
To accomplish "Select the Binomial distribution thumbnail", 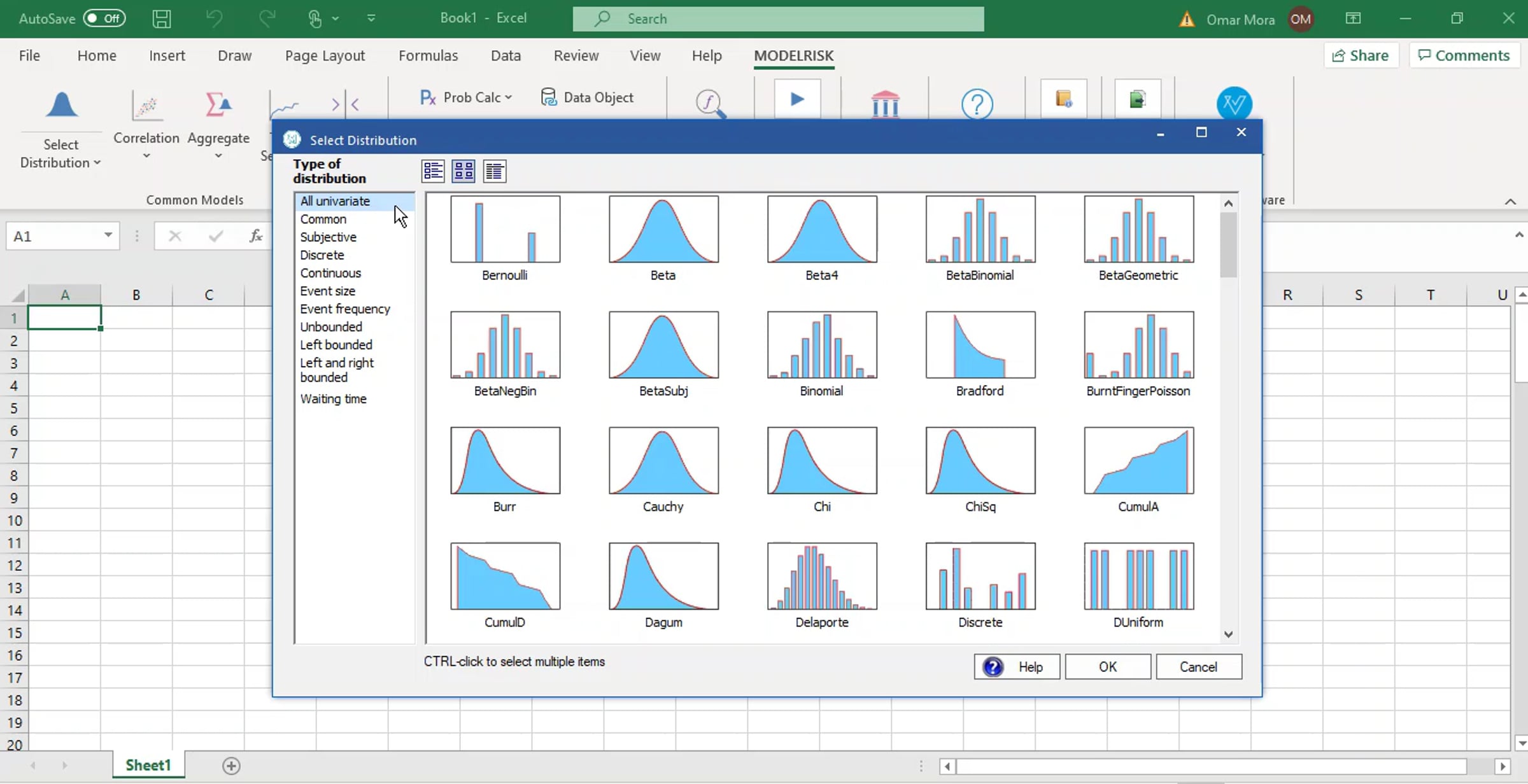I will 821,346.
